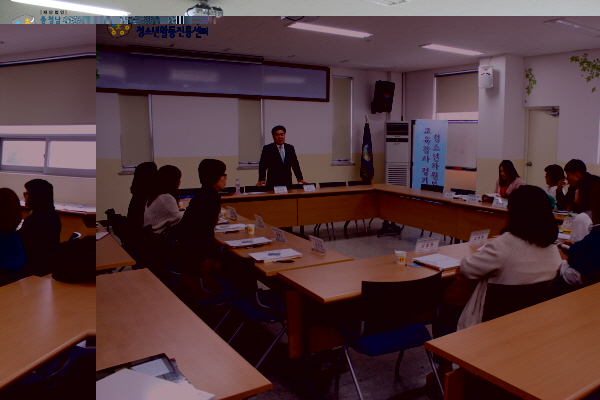Screen dimensions: 600x400
Task: Click the white wall speaker near the pillar
Action: pos(486,77)
